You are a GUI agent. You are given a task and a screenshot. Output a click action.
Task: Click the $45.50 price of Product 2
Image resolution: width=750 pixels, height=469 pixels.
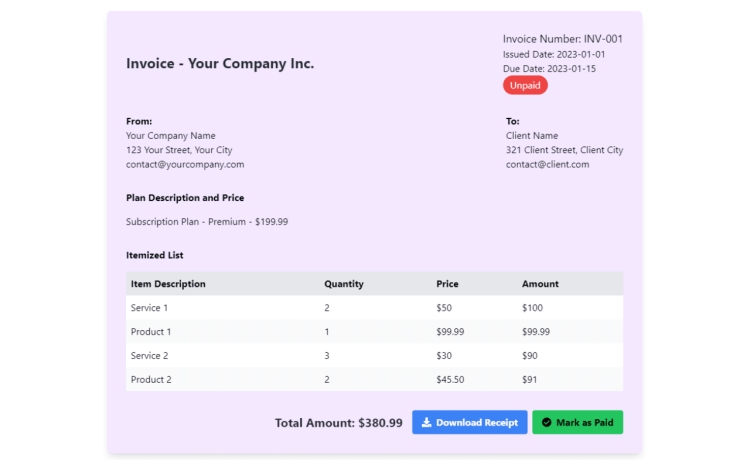450,380
